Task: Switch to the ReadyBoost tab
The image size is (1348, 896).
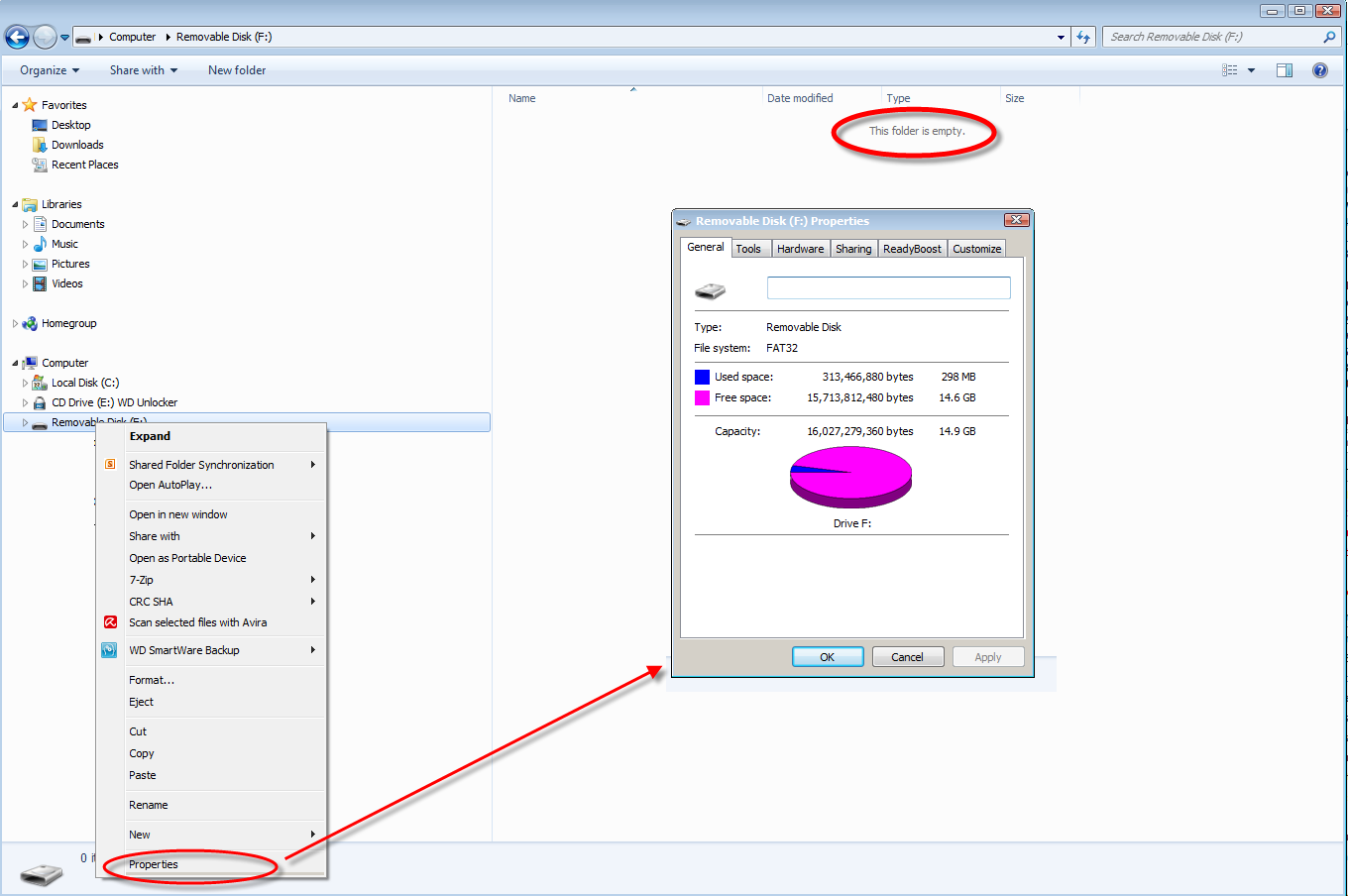Action: click(911, 249)
